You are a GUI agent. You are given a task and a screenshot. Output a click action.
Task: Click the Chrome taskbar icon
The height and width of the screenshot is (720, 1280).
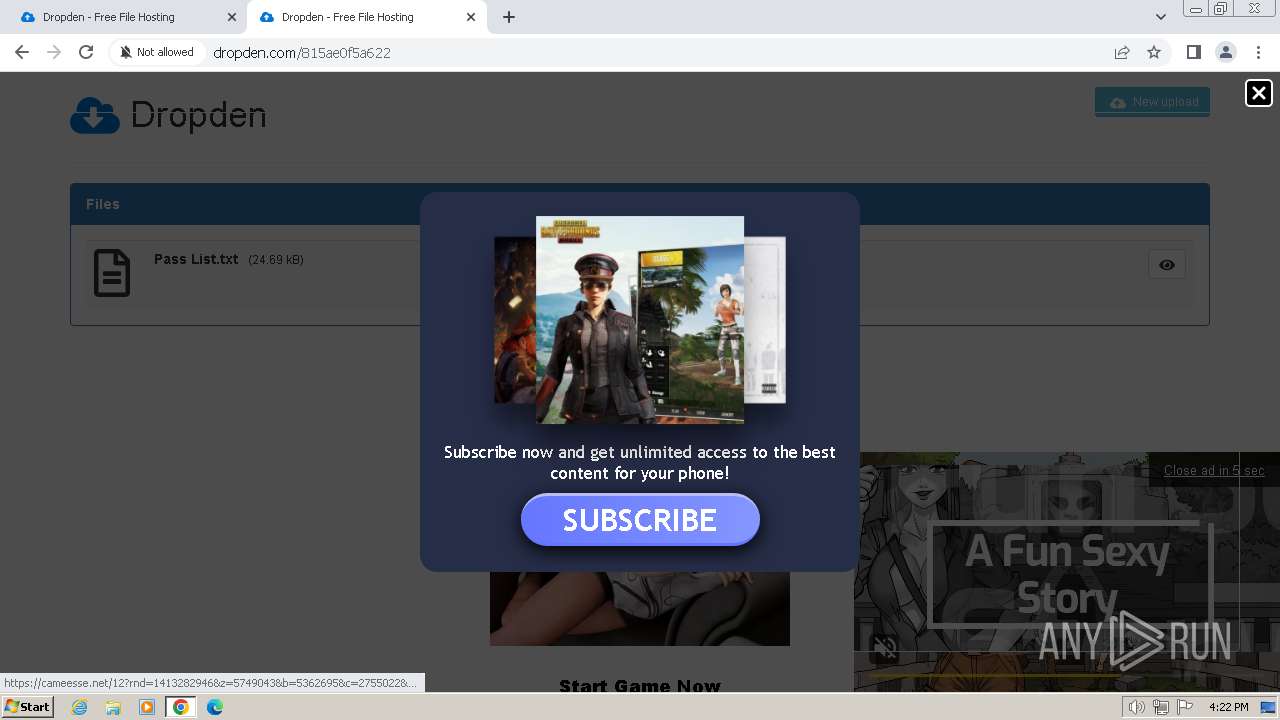pyautogui.click(x=181, y=707)
